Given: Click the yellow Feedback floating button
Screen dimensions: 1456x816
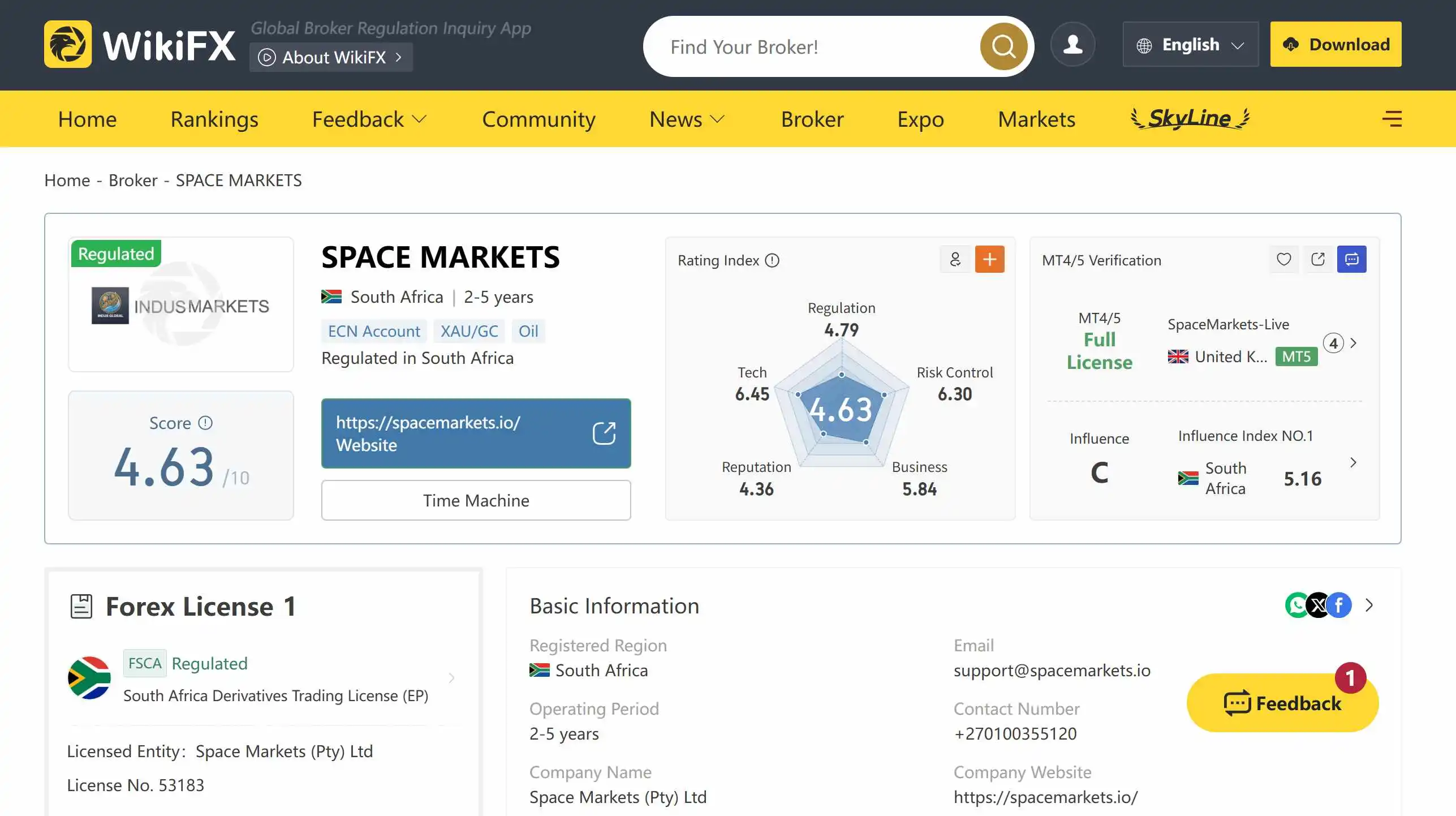Looking at the screenshot, I should [x=1282, y=703].
